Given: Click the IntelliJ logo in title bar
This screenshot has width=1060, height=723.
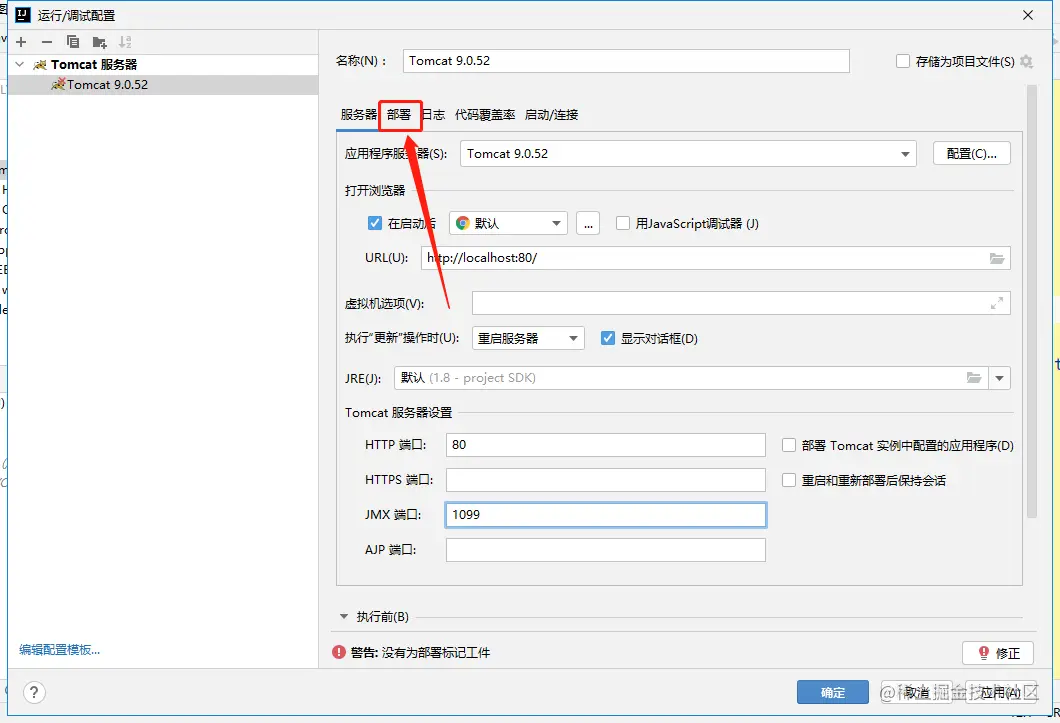Looking at the screenshot, I should click(x=22, y=15).
